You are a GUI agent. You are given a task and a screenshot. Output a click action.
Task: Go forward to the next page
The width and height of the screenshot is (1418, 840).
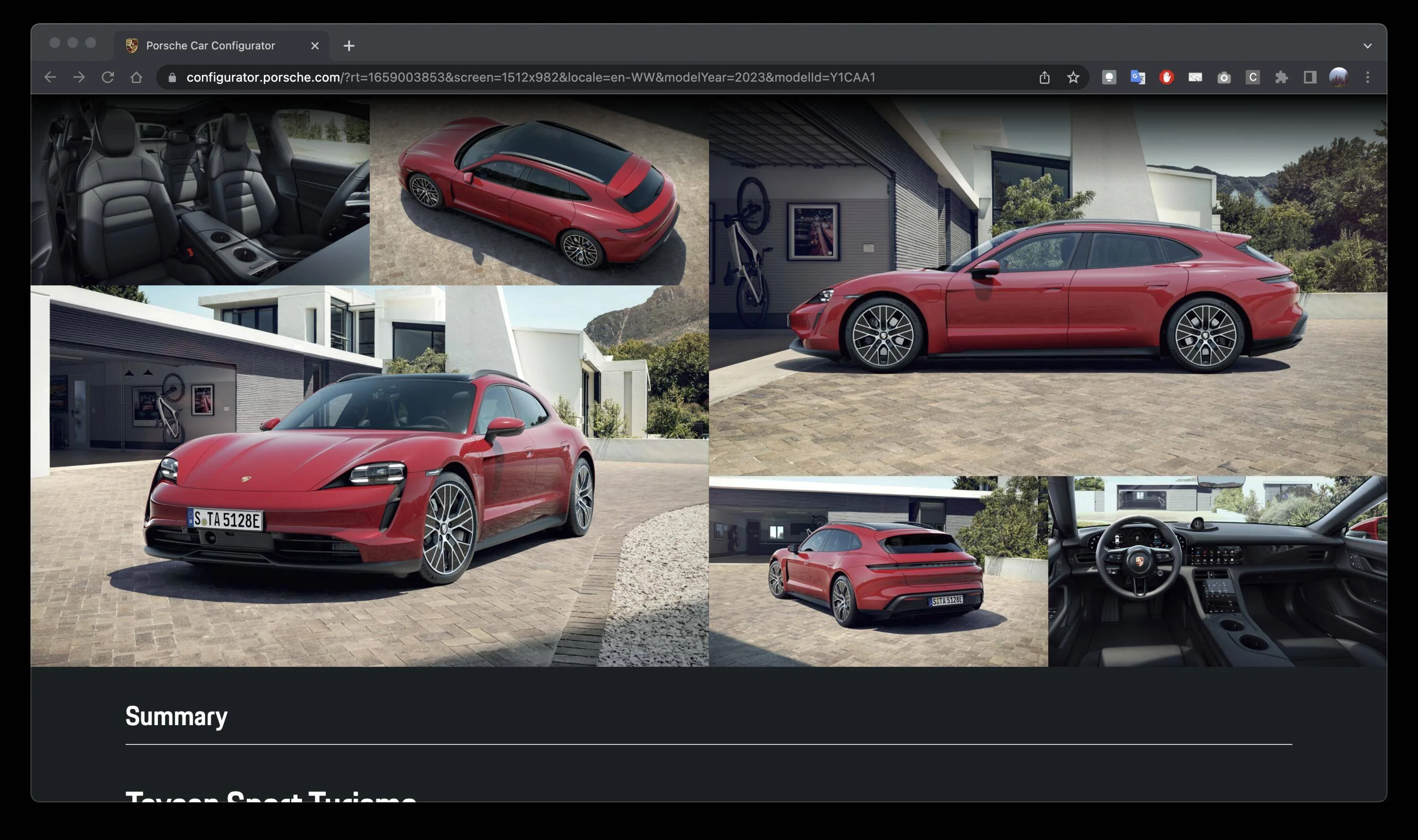tap(79, 77)
